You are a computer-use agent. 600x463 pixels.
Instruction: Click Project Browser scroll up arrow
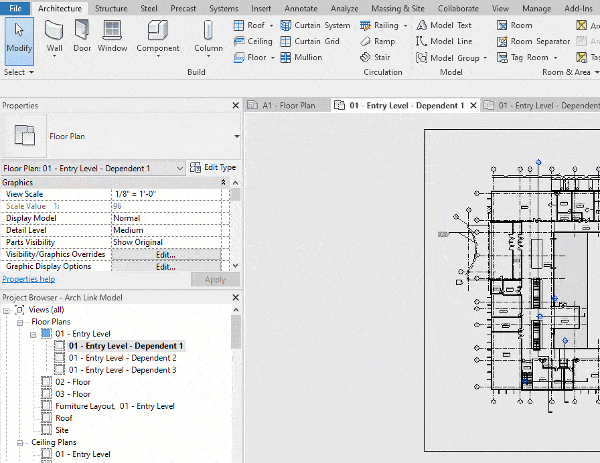click(236, 310)
